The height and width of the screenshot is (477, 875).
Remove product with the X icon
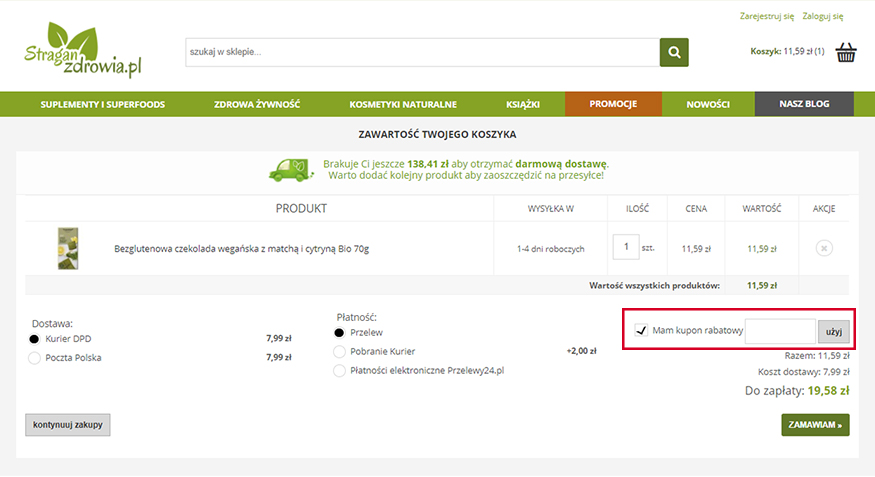coord(824,248)
